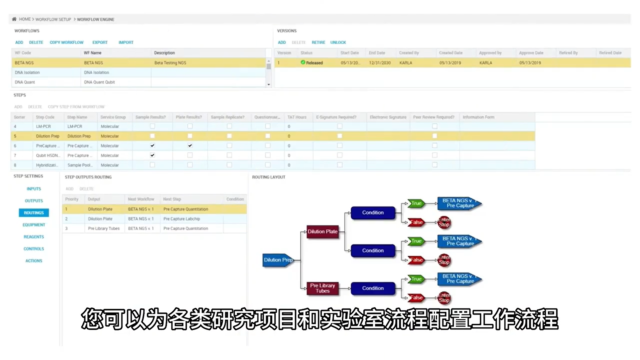Select the Dilution Prep step row
640x360 pixels.
[x=273, y=136]
